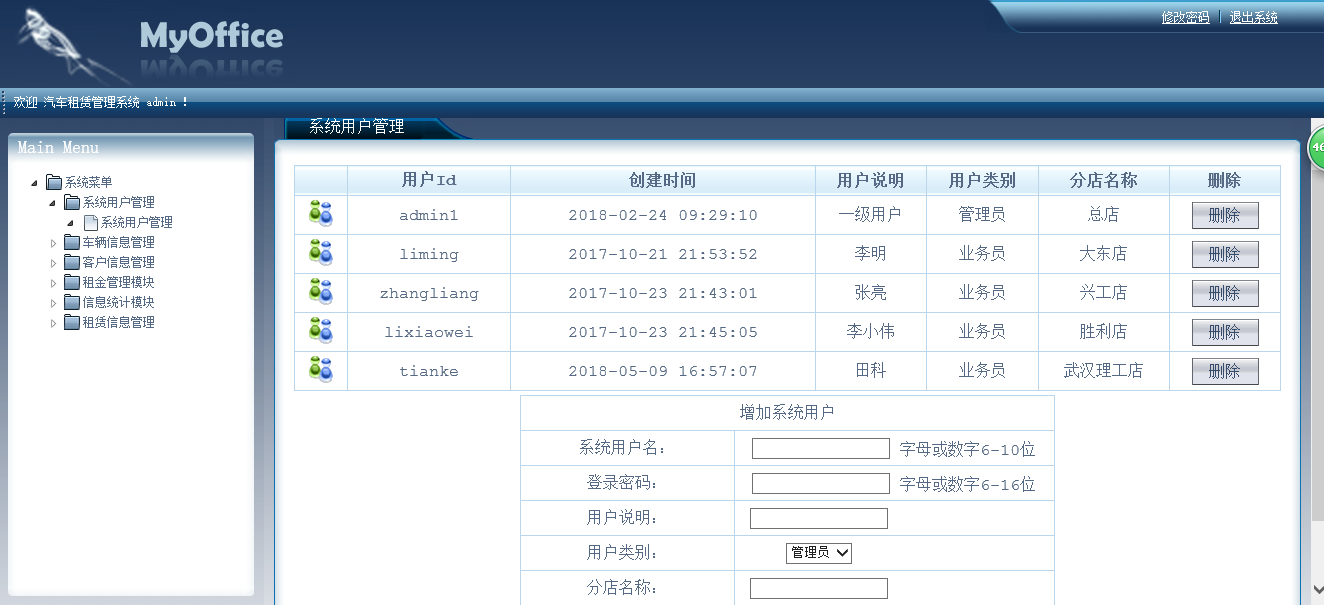This screenshot has height=605, width=1324.
Task: Focus the 系统用户名 input field
Action: (x=820, y=448)
